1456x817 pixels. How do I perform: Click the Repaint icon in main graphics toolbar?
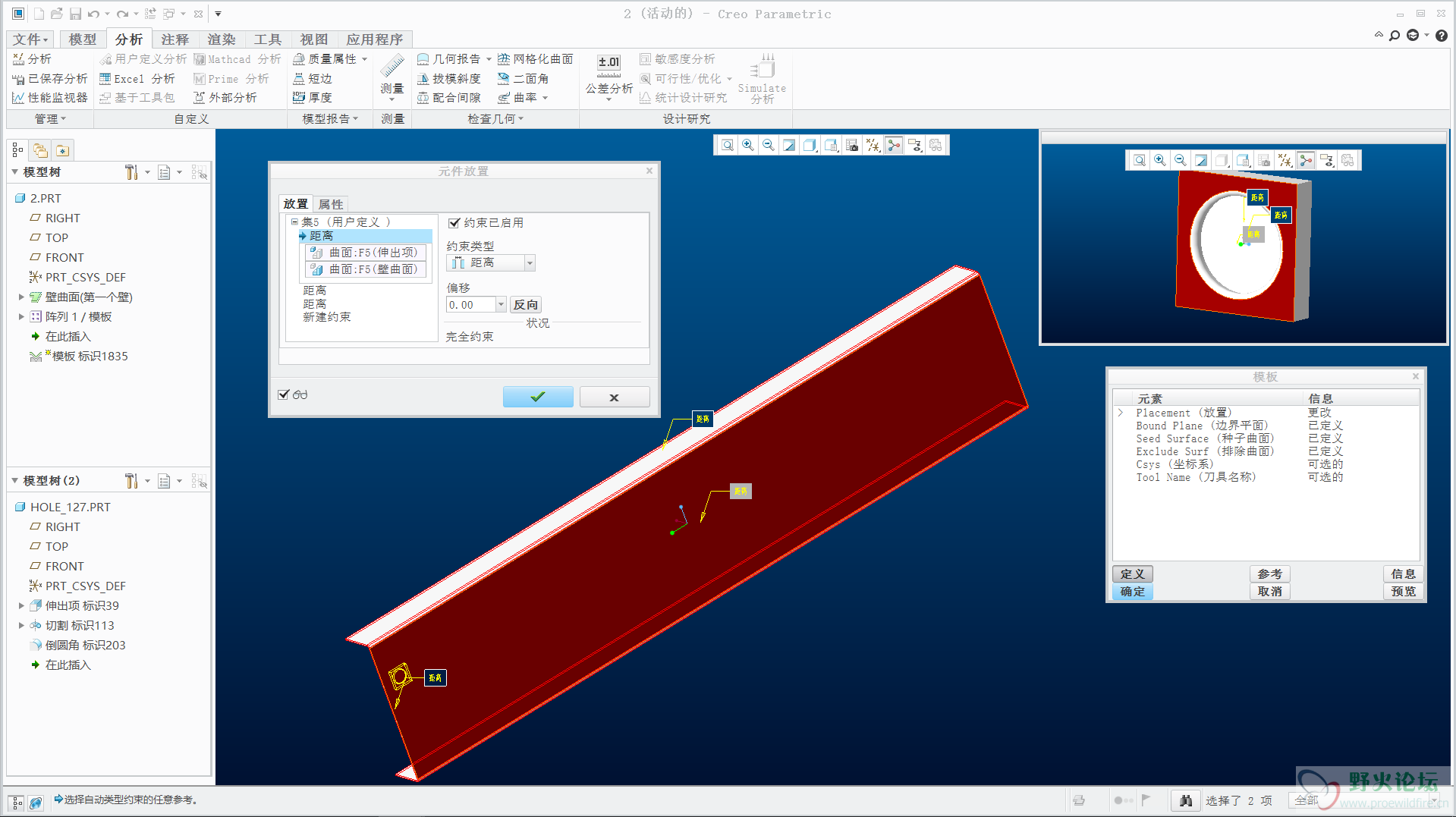coord(789,145)
